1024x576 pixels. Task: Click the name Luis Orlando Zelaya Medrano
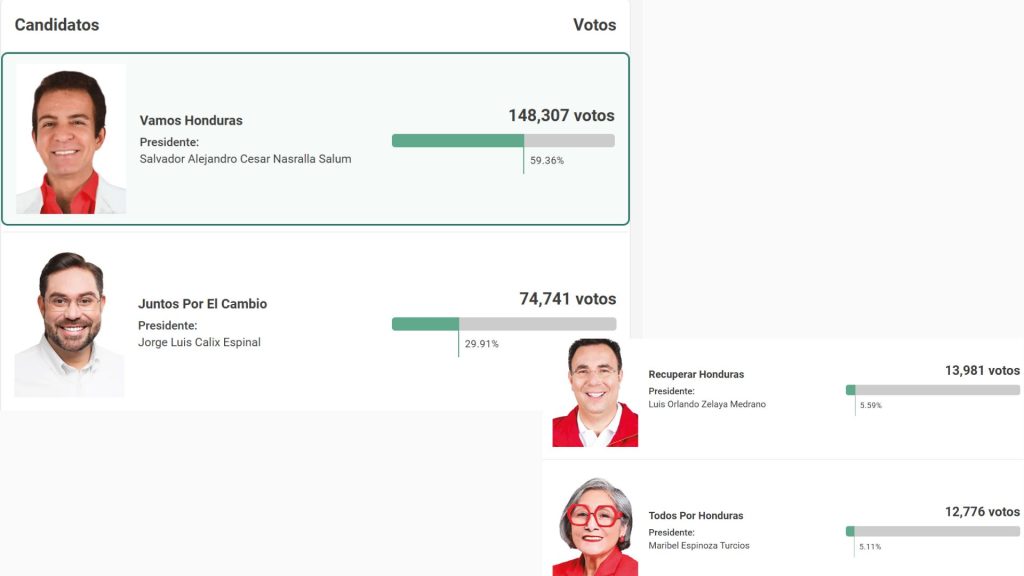(707, 404)
